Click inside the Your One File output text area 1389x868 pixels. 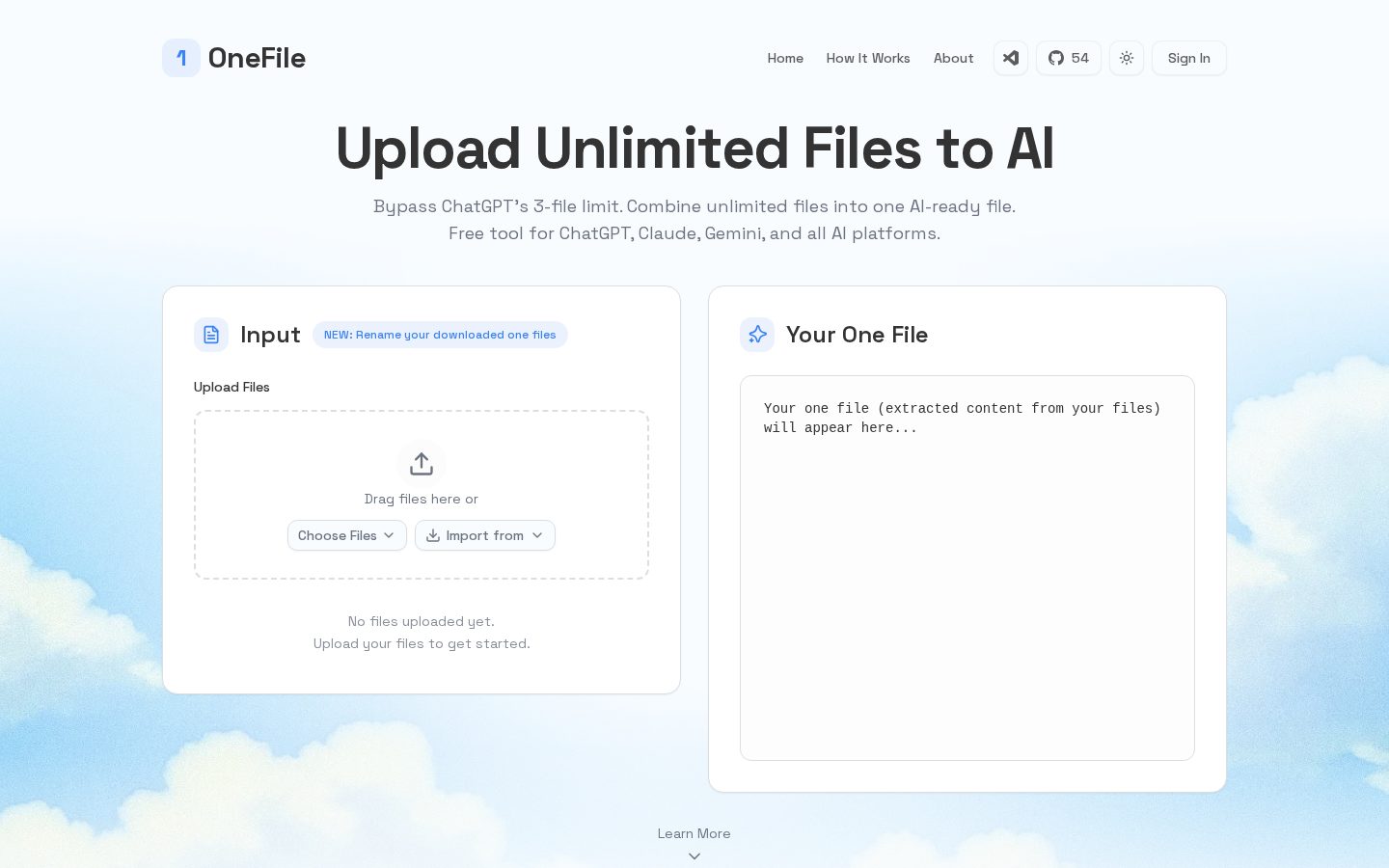pos(967,568)
